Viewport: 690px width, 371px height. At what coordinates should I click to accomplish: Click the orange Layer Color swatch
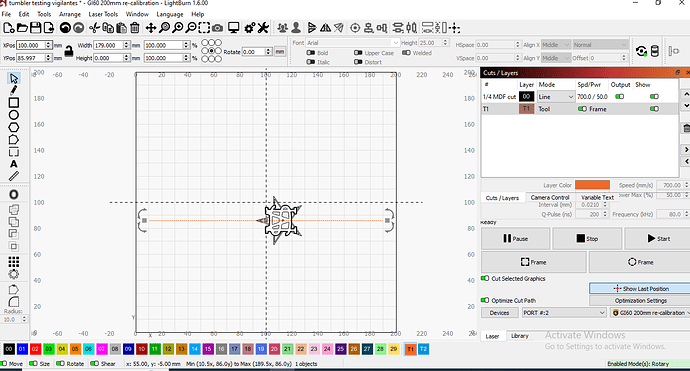592,185
